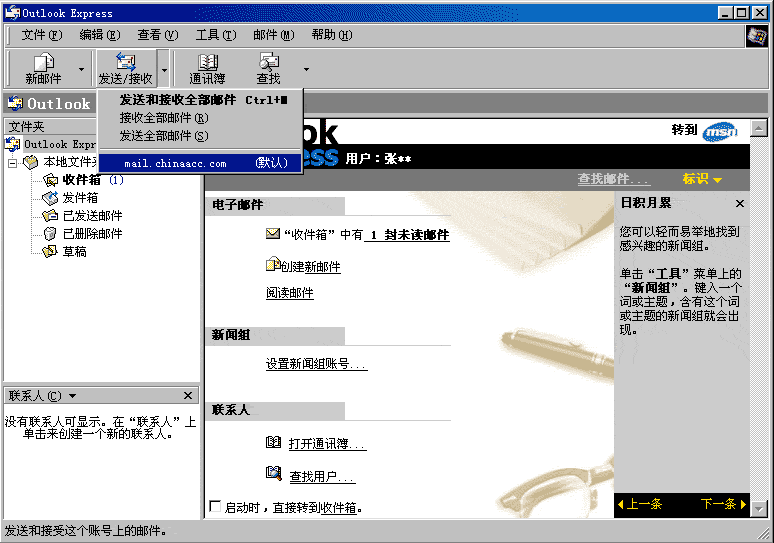Select 已发送邮件 in folder tree
The height and width of the screenshot is (543, 774).
pos(92,216)
